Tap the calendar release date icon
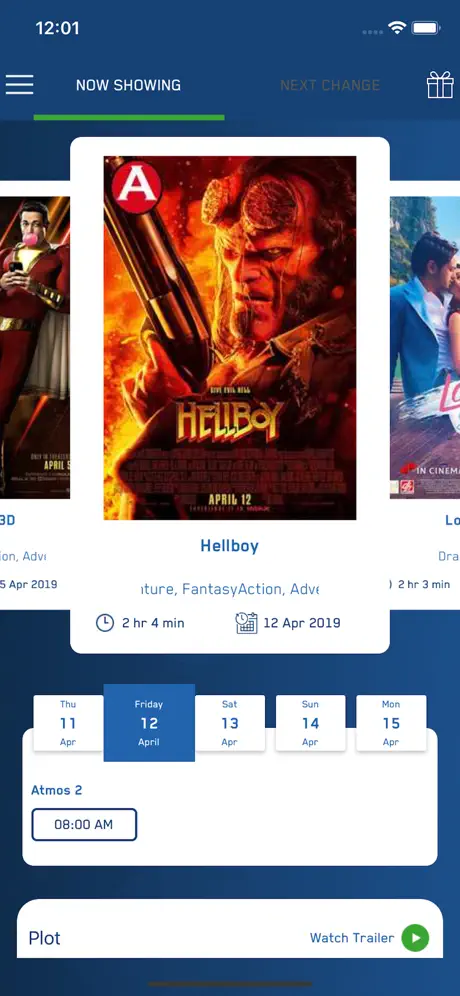 (247, 622)
